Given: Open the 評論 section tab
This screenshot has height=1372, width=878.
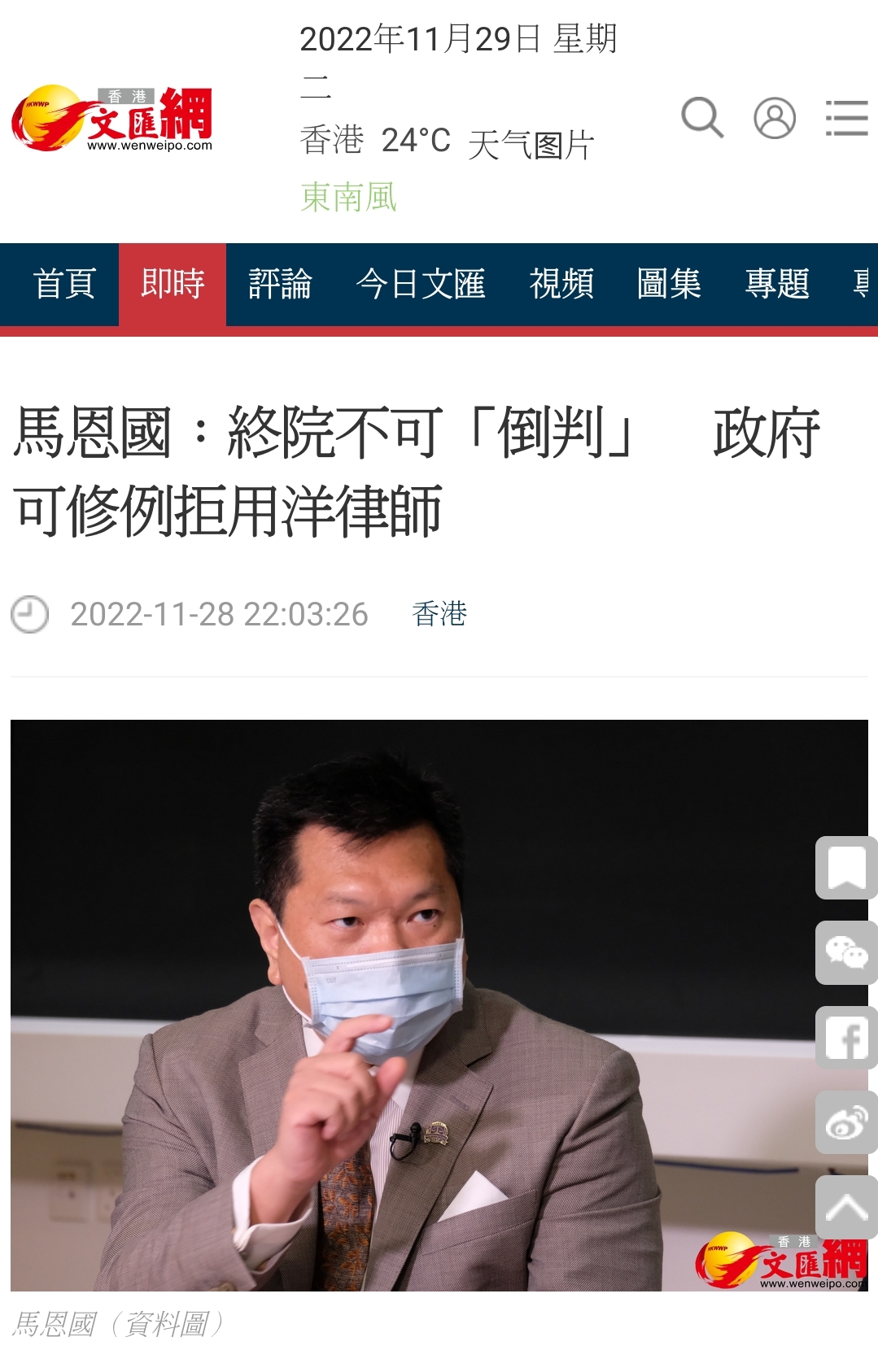Looking at the screenshot, I should [x=280, y=284].
